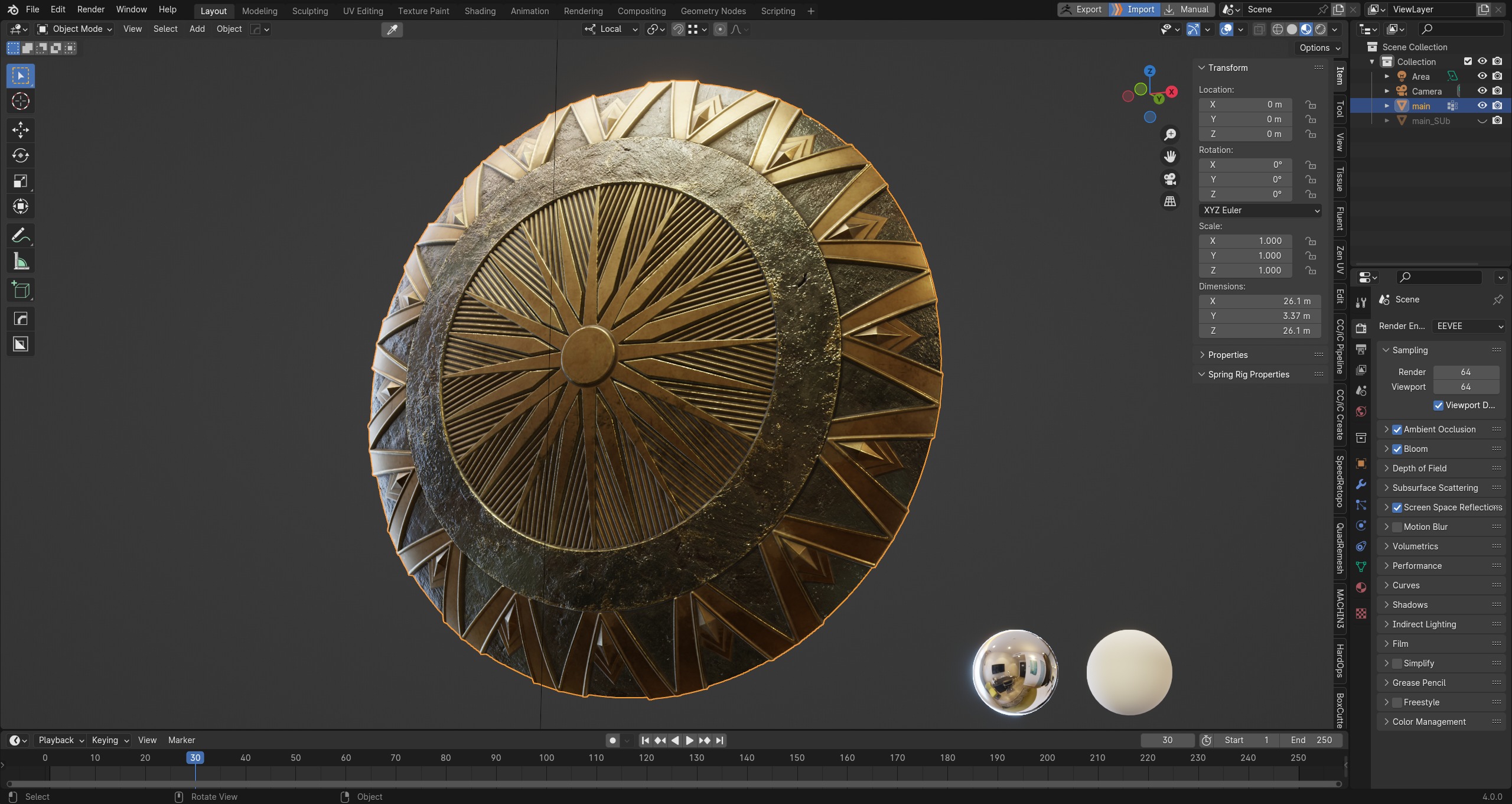
Task: Open the Playback popover
Action: point(60,740)
